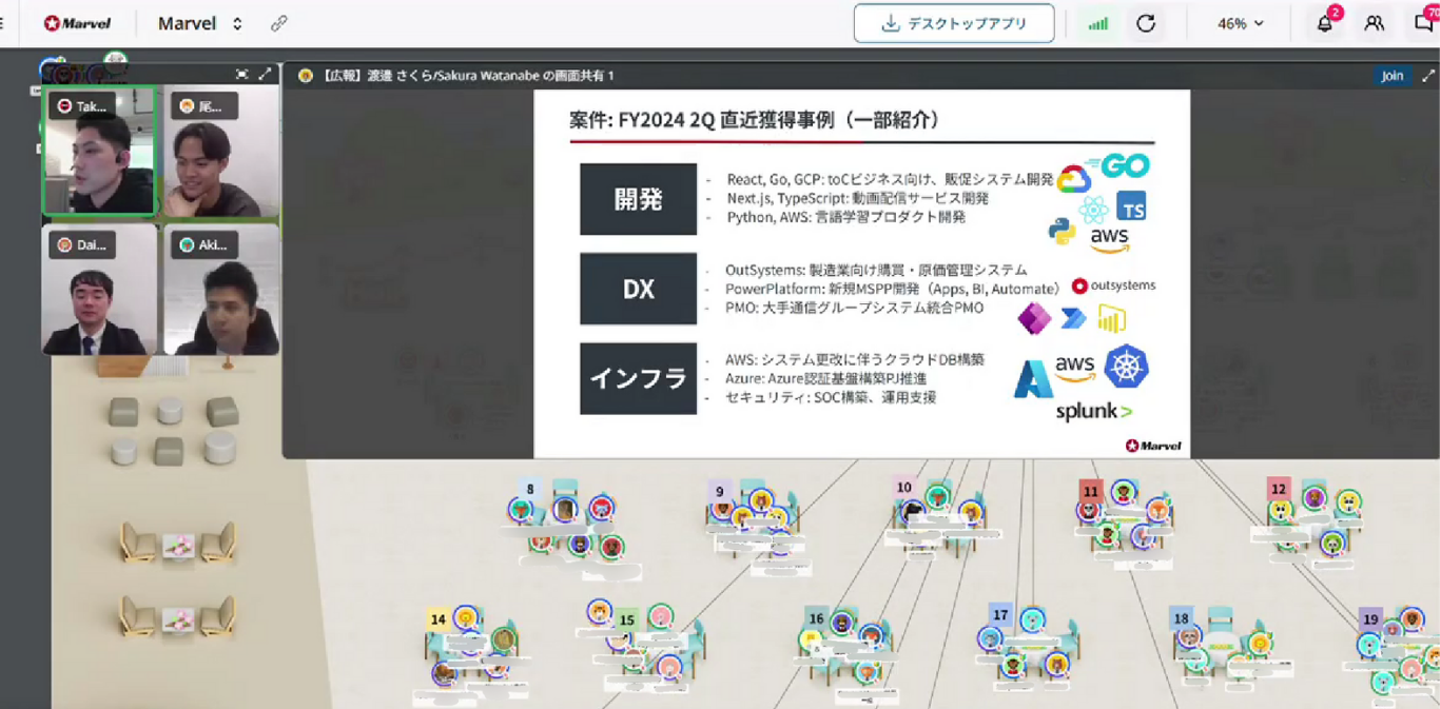Image resolution: width=1440 pixels, height=709 pixels.
Task: Click the Google Cloud logo on slide
Action: click(x=1073, y=180)
